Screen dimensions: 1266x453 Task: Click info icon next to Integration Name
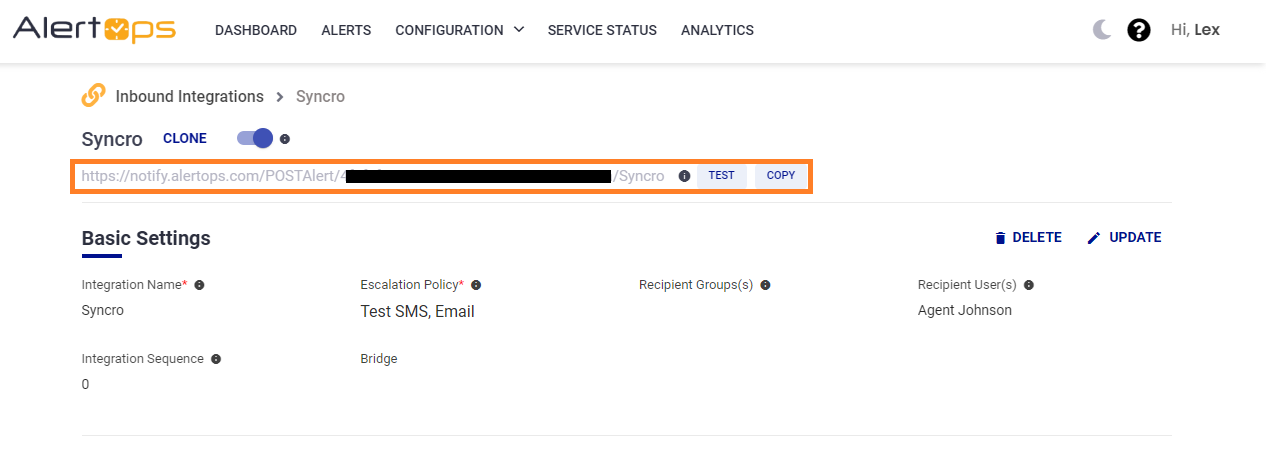pos(199,285)
